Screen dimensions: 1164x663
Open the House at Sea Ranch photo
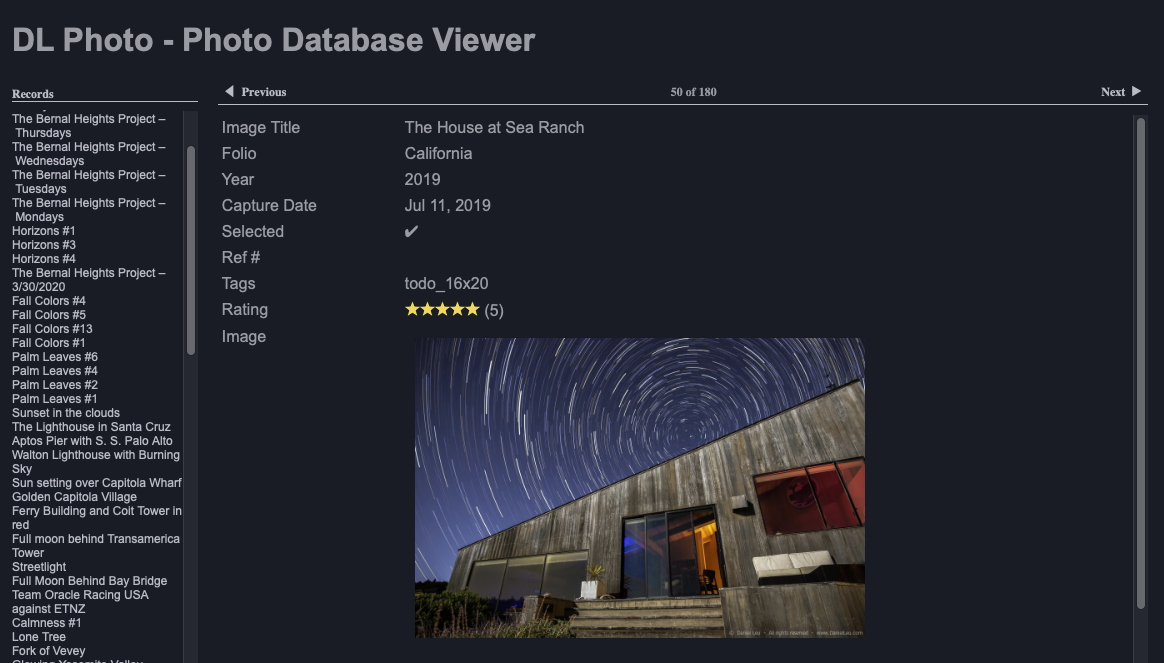tap(639, 487)
